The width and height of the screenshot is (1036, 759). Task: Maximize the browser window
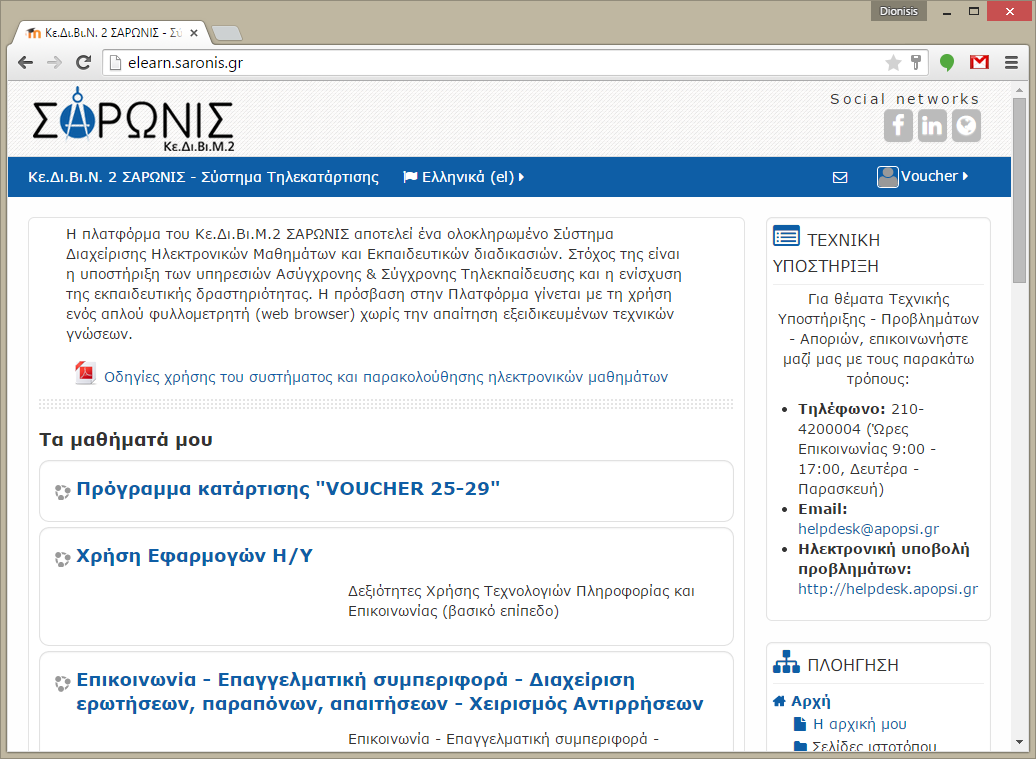[973, 11]
